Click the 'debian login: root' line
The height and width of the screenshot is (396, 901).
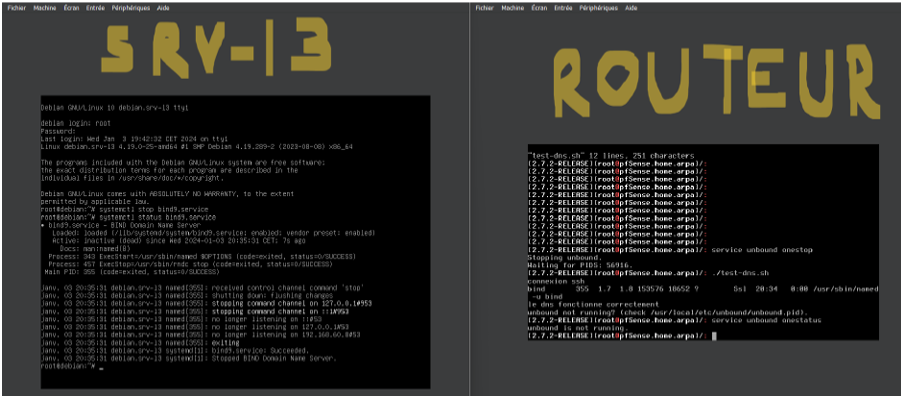click(x=76, y=123)
